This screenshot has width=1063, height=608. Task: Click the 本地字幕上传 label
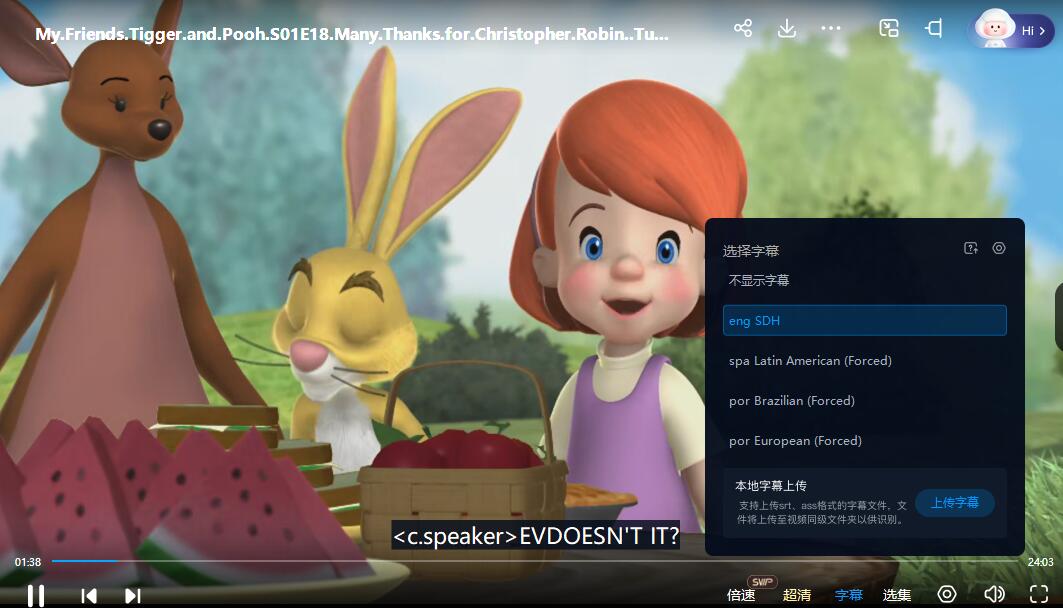click(771, 485)
